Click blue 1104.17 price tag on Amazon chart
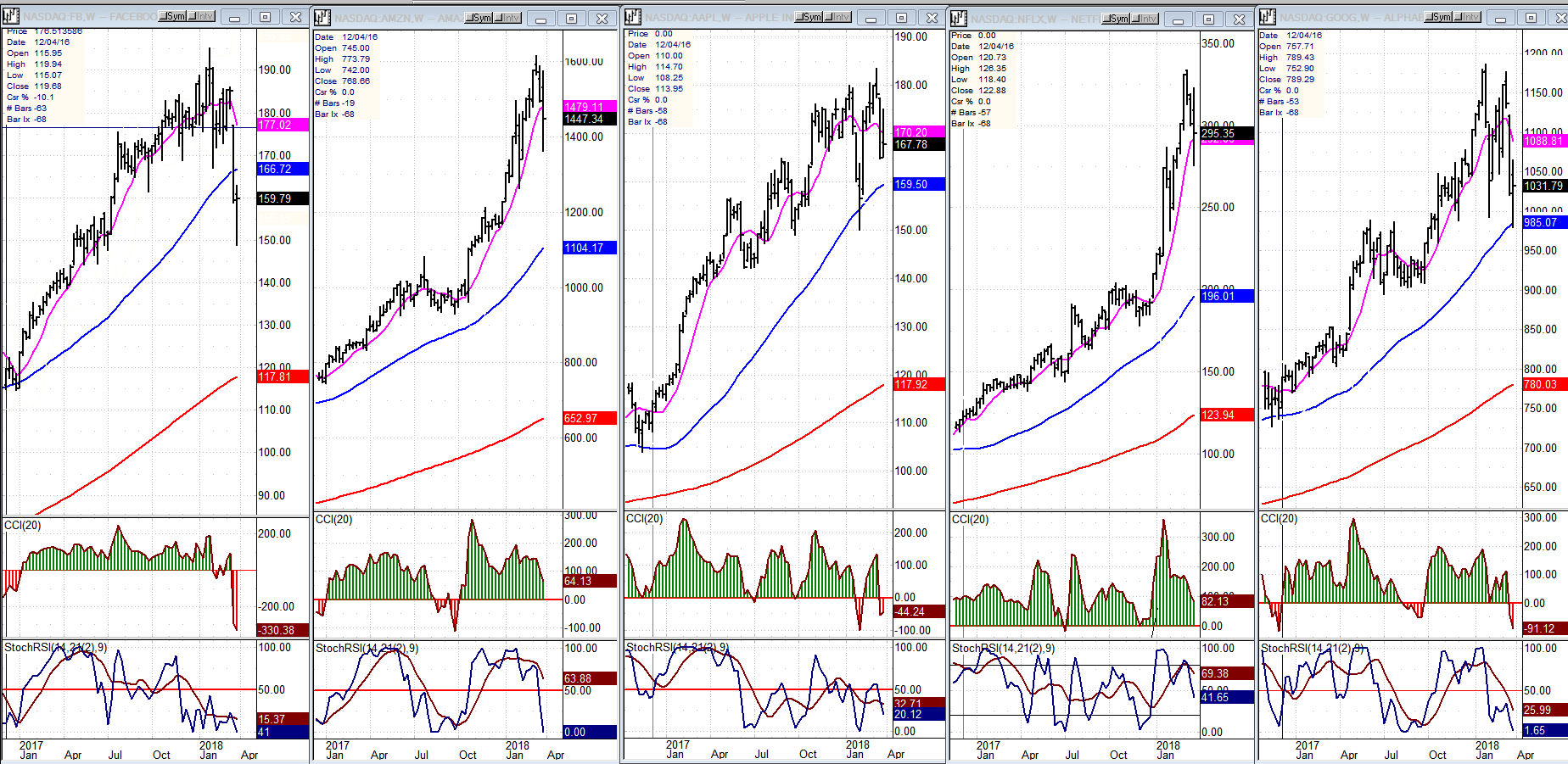 [589, 248]
